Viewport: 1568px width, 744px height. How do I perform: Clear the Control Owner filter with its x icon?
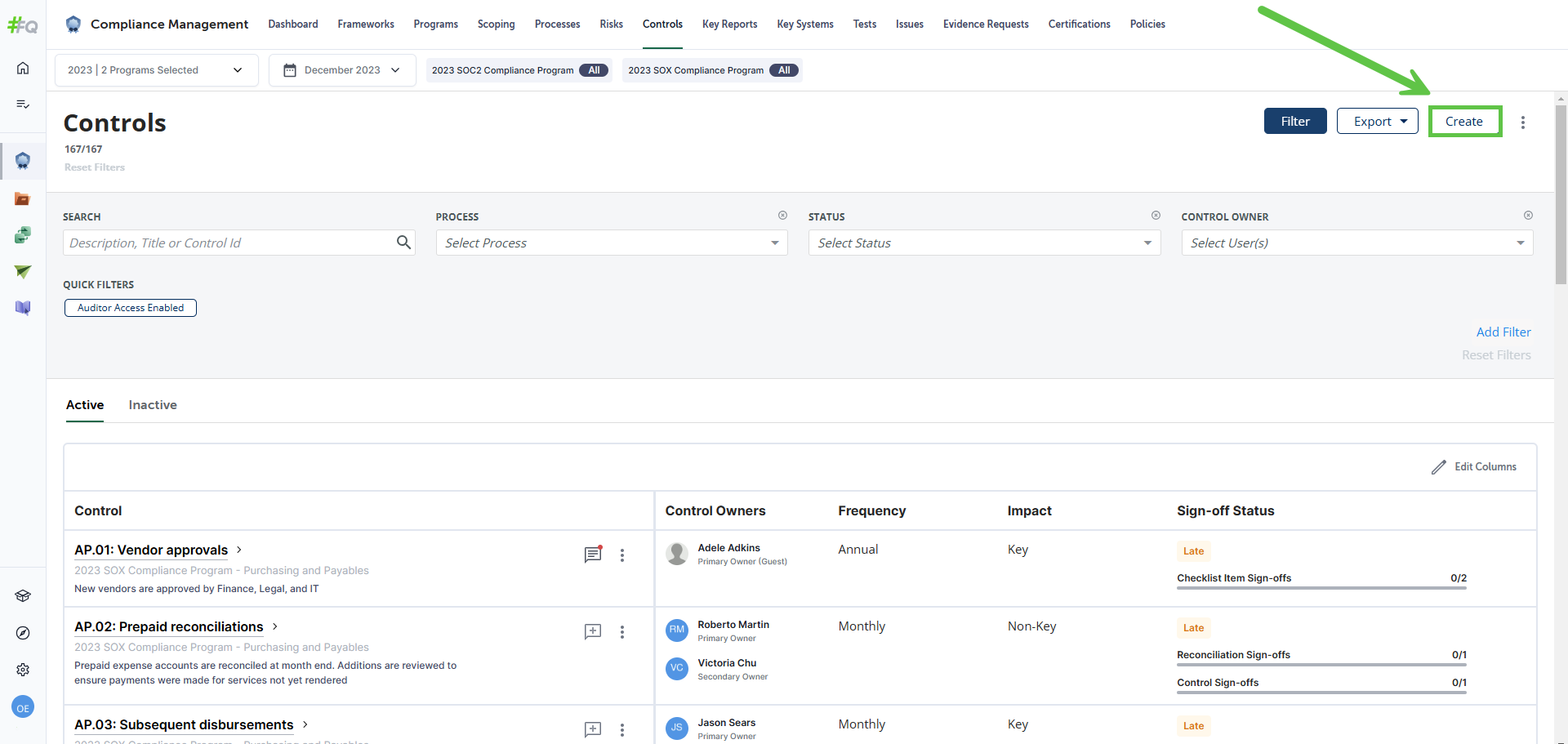(1528, 216)
